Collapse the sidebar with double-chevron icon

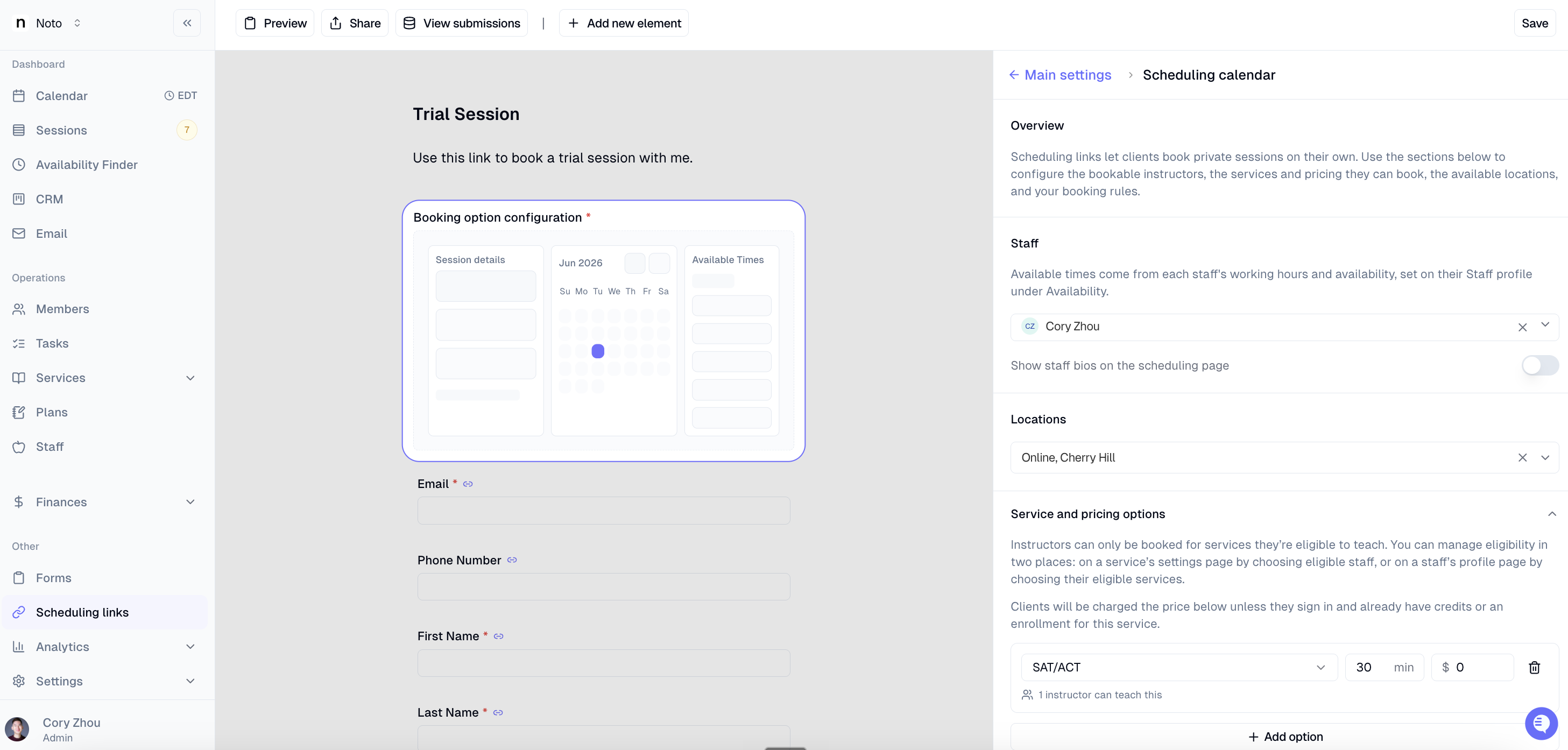[187, 23]
